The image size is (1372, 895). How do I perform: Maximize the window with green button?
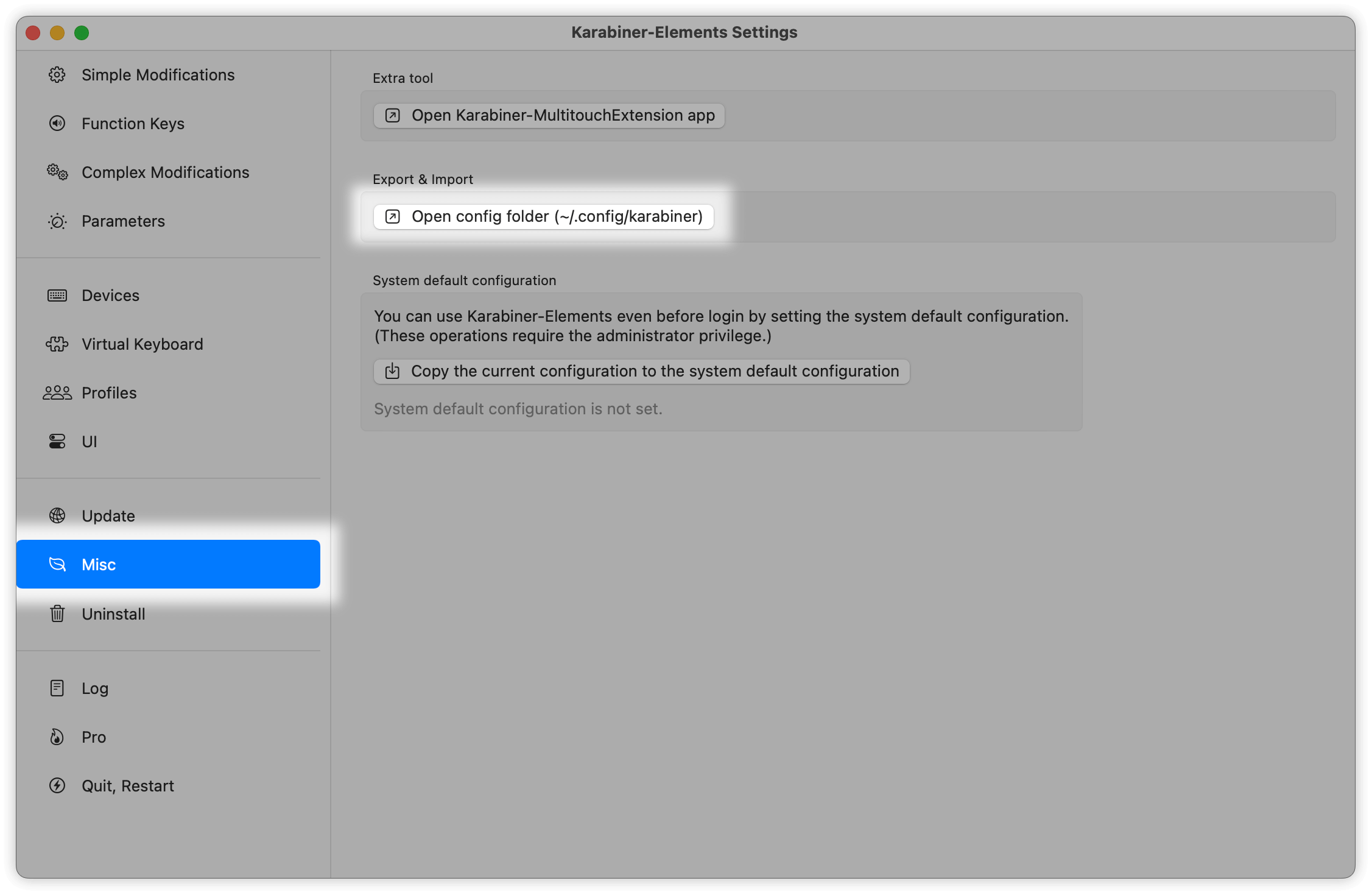point(82,33)
